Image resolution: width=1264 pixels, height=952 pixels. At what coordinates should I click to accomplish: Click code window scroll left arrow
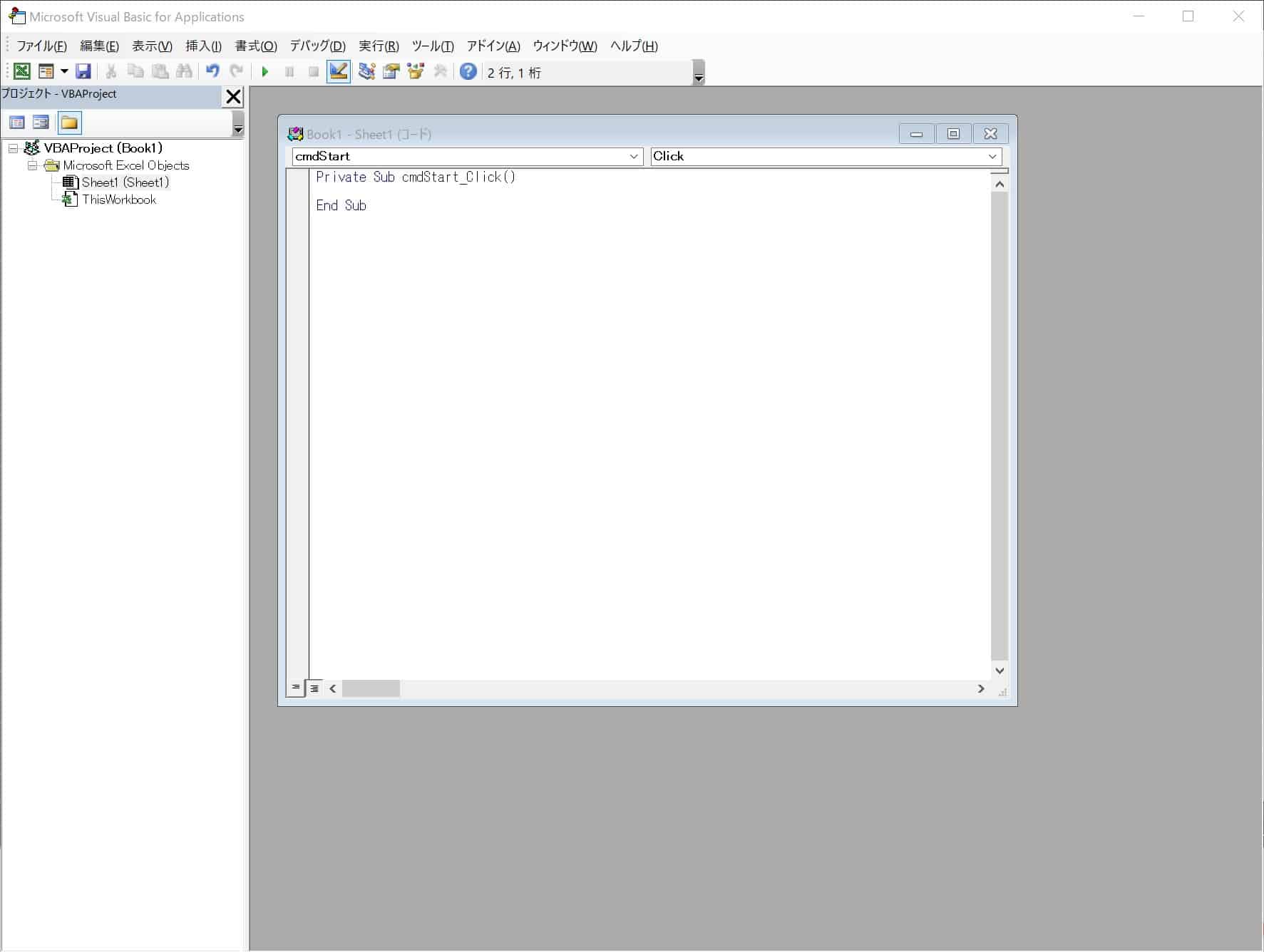tap(333, 688)
